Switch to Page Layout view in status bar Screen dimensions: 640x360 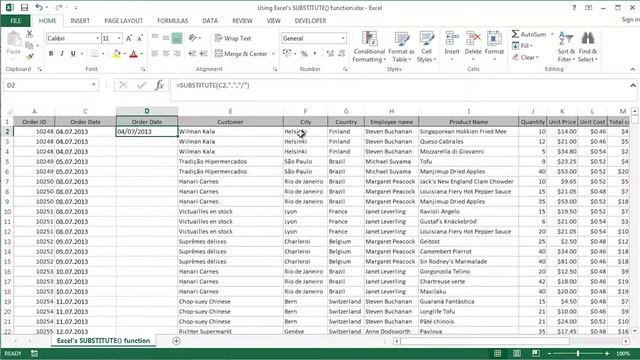point(517,353)
